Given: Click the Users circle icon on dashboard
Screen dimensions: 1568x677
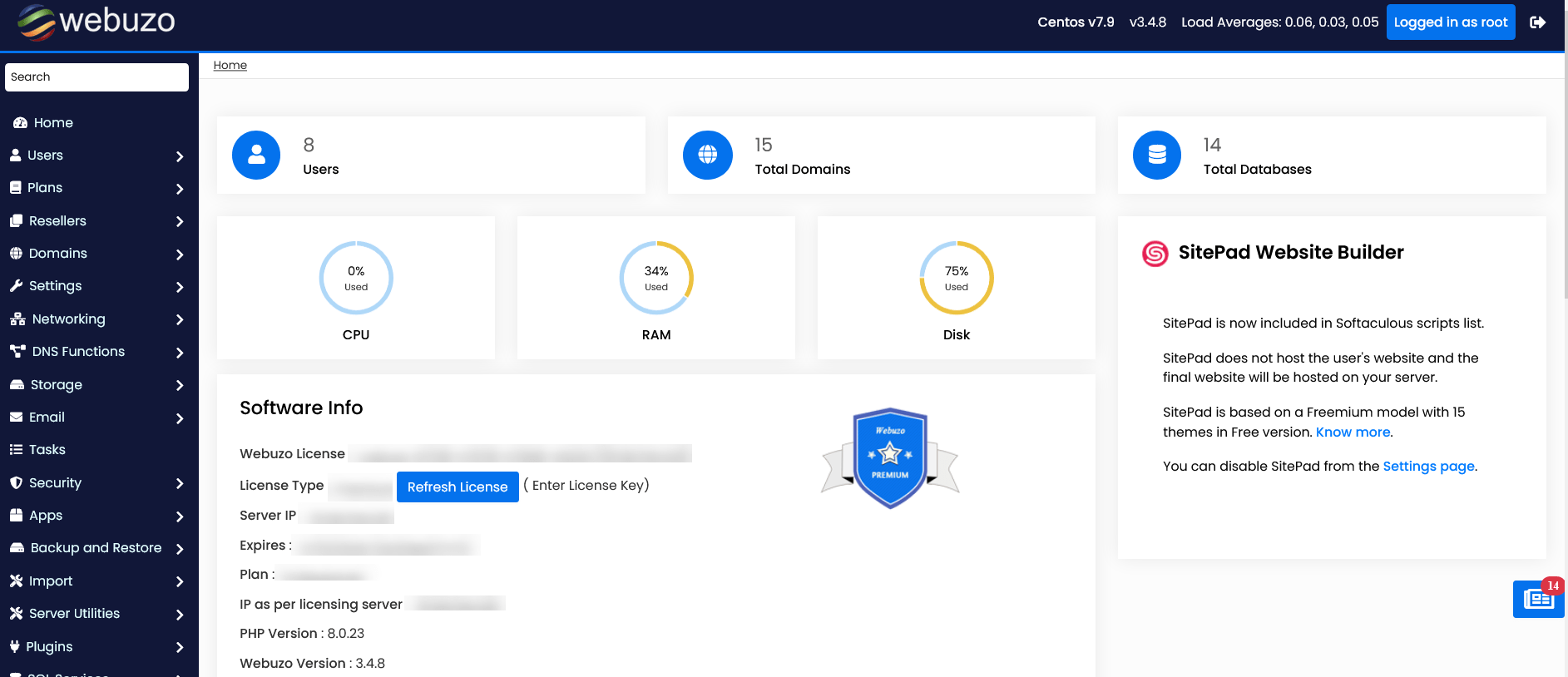Looking at the screenshot, I should coord(256,156).
